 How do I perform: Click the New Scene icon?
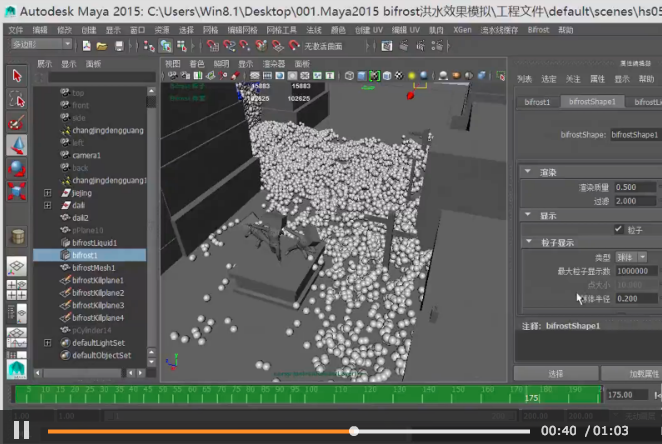coord(86,46)
